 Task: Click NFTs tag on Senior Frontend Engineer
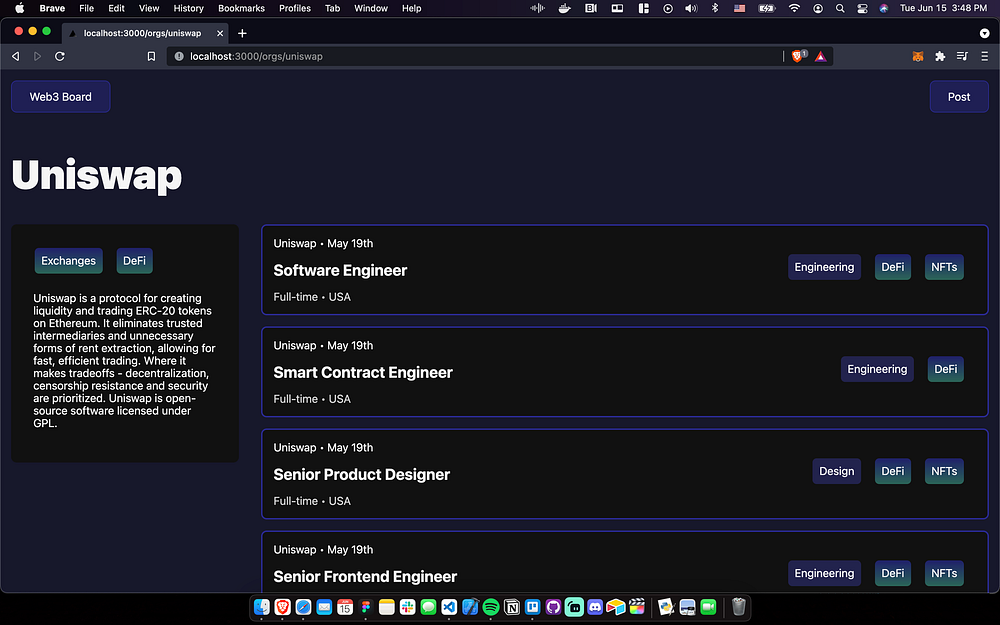point(944,573)
